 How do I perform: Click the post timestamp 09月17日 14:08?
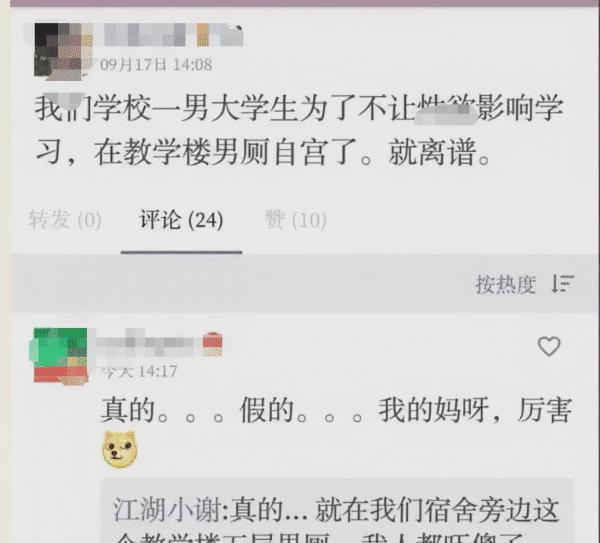156,65
